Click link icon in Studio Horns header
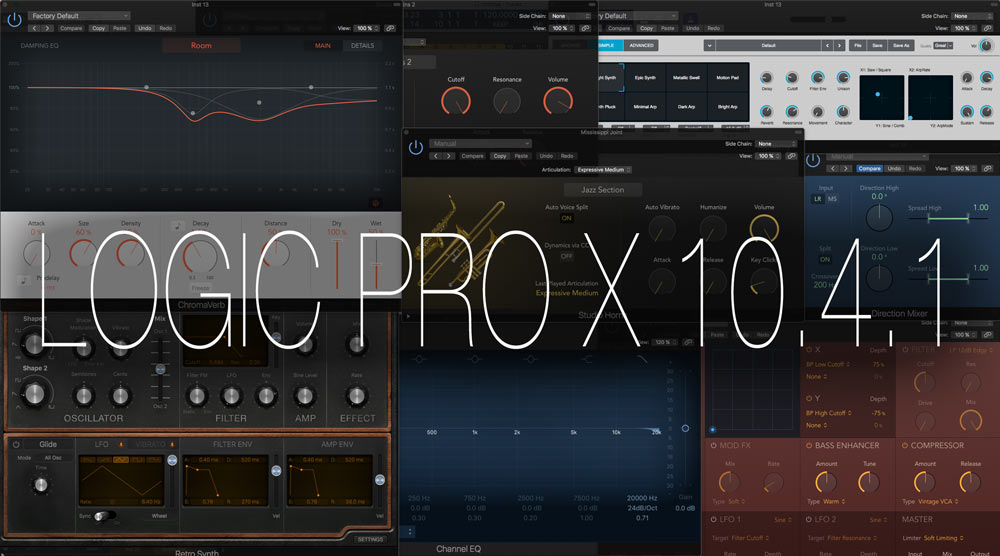 coord(791,156)
